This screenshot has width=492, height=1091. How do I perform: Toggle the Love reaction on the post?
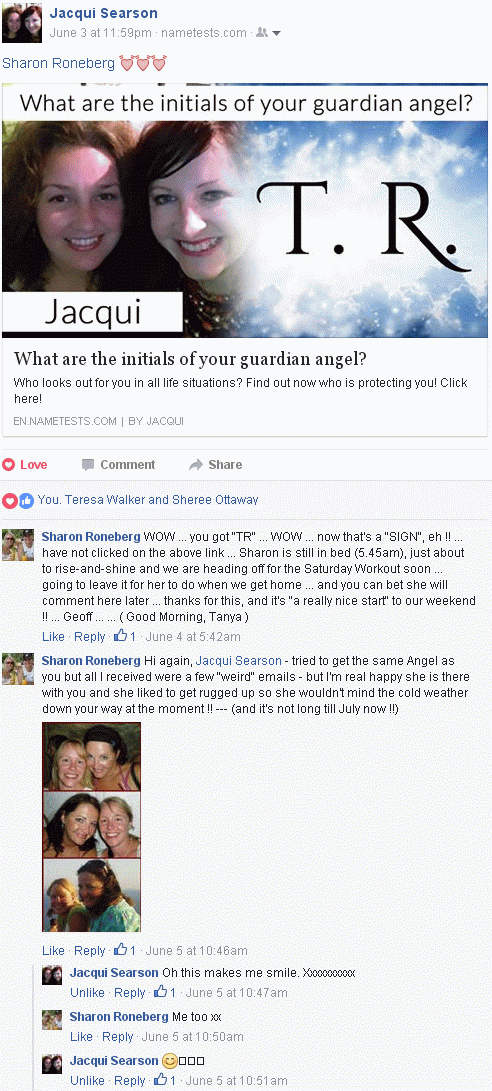pyautogui.click(x=25, y=465)
